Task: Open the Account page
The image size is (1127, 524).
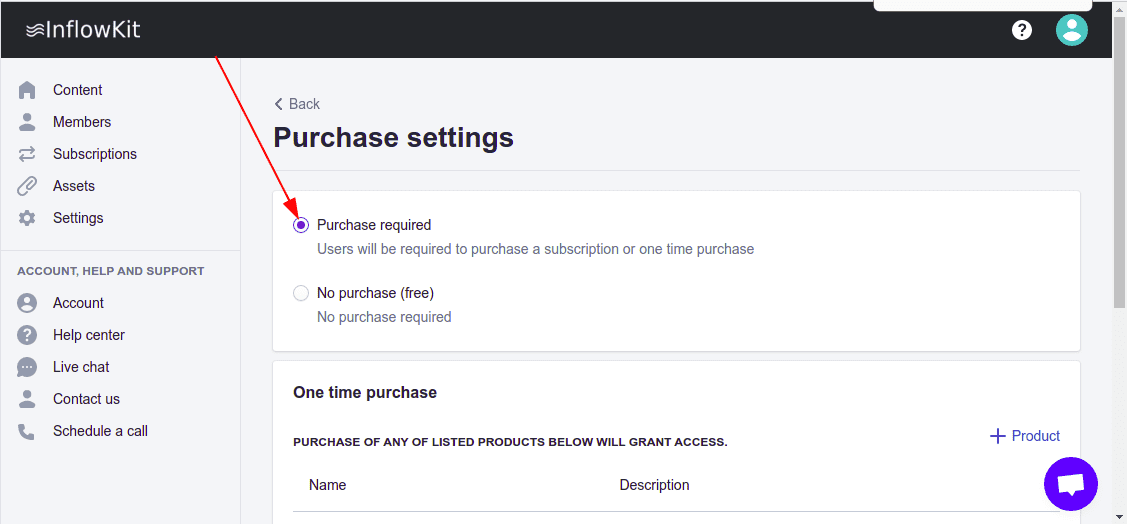Action: (x=78, y=303)
